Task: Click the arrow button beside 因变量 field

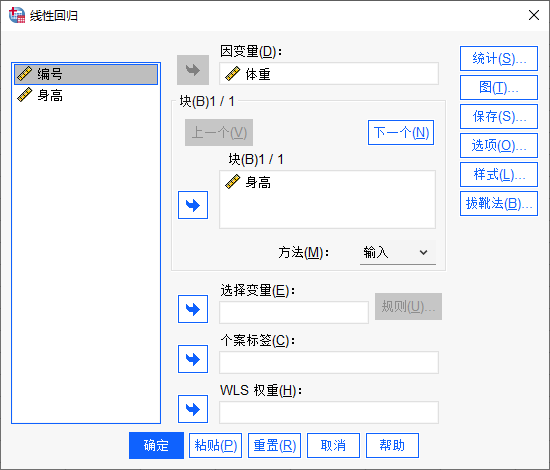Action: point(193,70)
